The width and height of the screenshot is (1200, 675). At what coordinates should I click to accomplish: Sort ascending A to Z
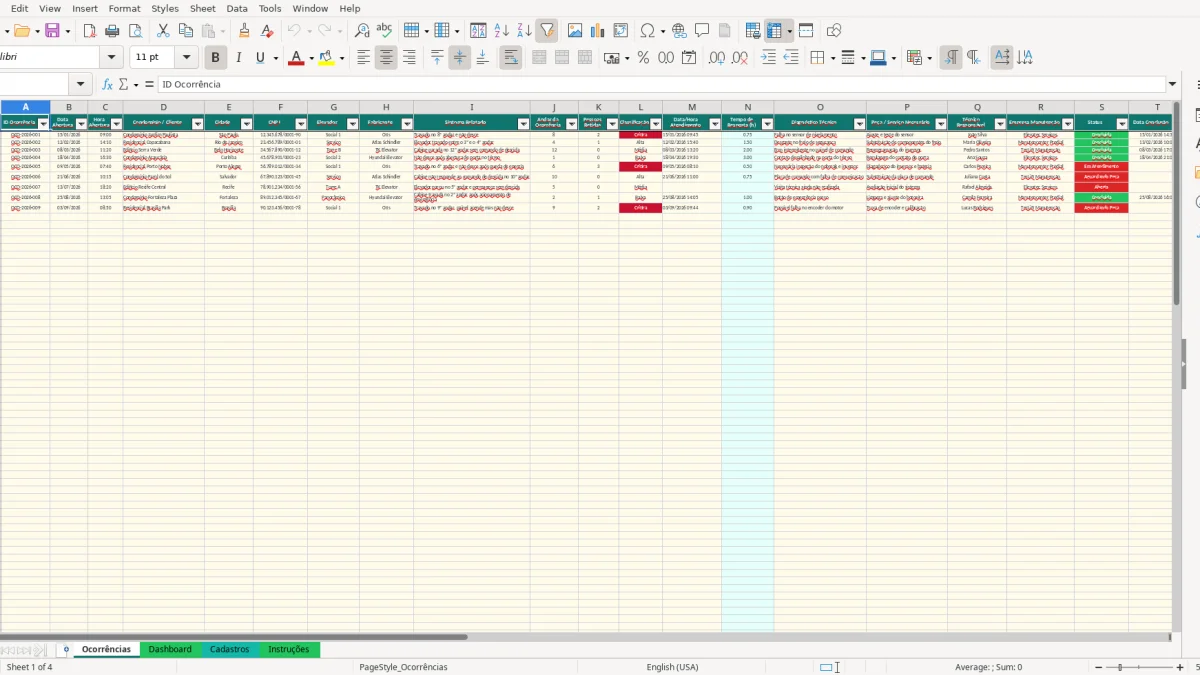[502, 31]
